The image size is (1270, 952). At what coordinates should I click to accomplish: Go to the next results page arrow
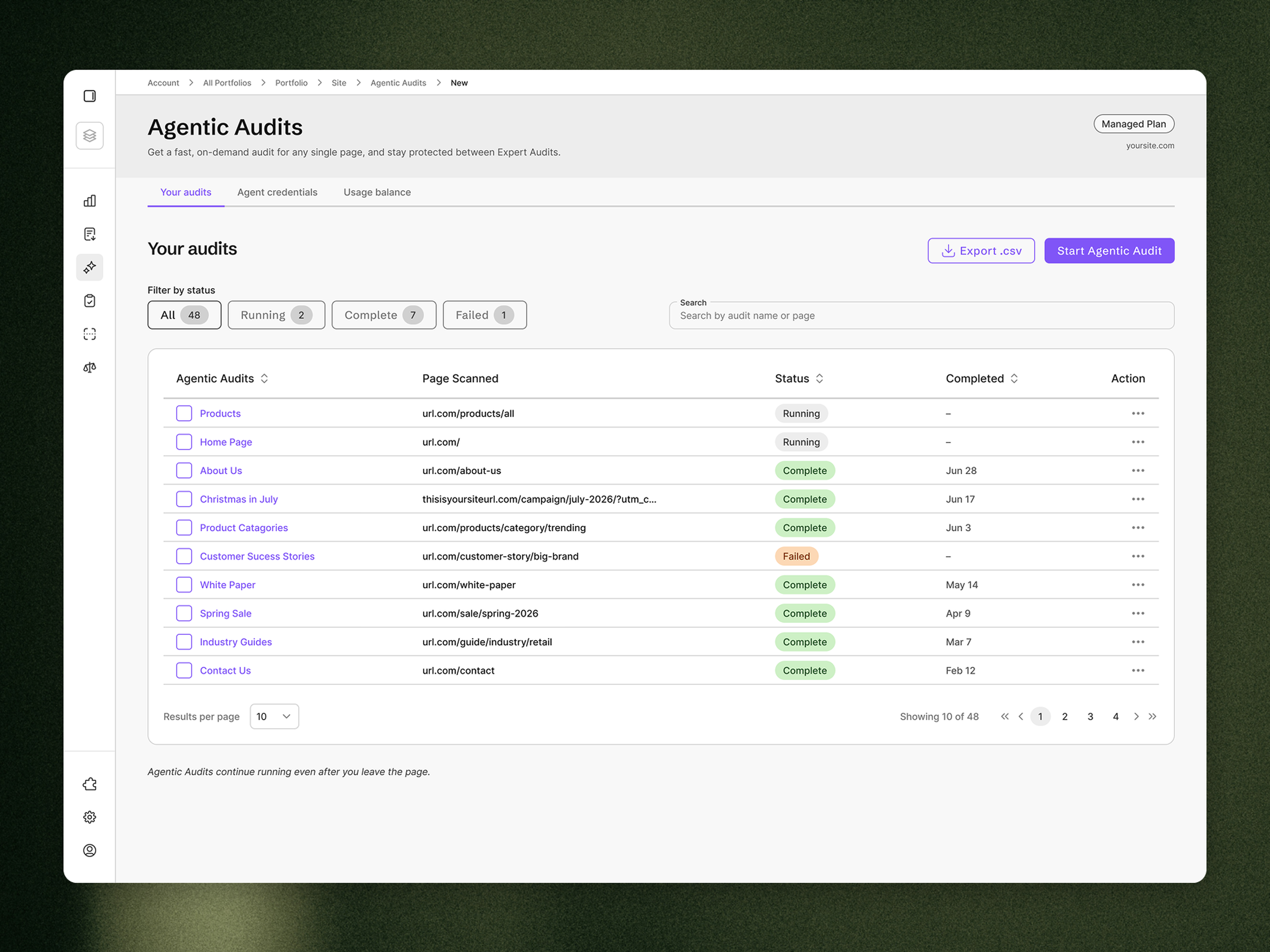(x=1136, y=716)
